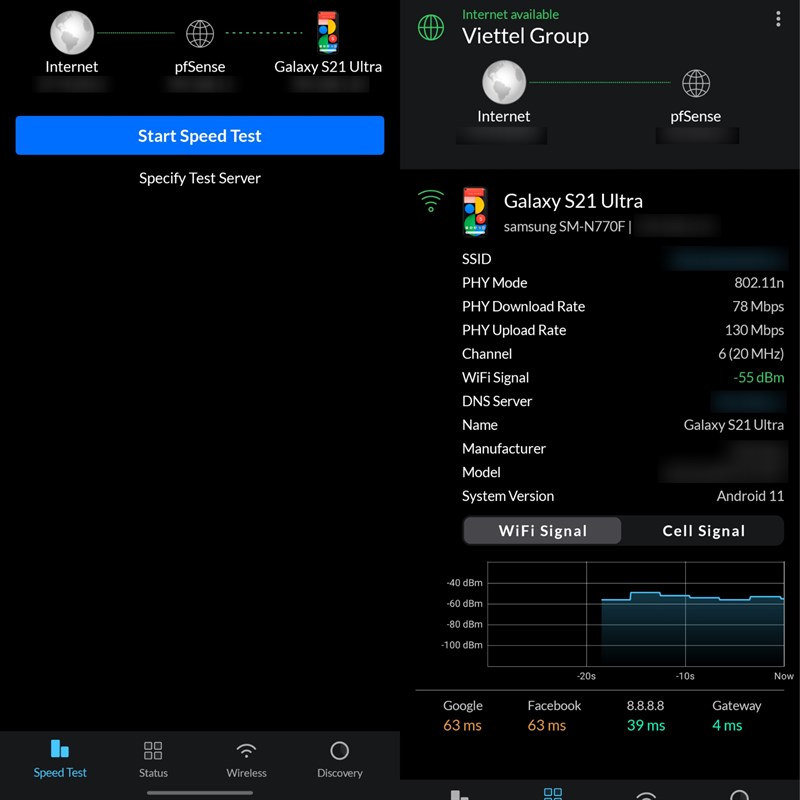Tap the Internet globe under Viettel Group
Screen dimensions: 800x800
pyautogui.click(x=504, y=82)
